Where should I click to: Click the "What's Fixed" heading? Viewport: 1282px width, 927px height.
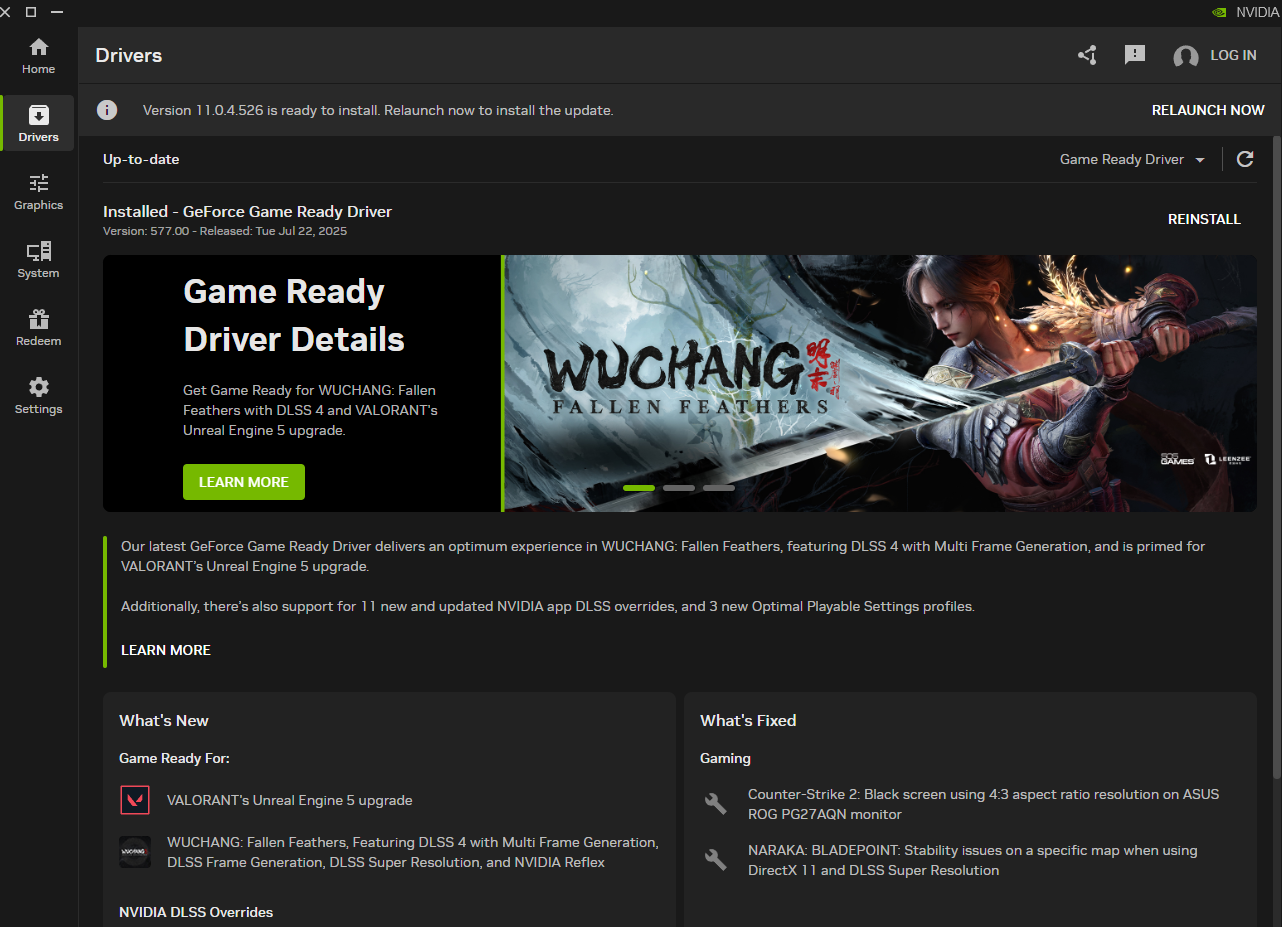pos(748,720)
